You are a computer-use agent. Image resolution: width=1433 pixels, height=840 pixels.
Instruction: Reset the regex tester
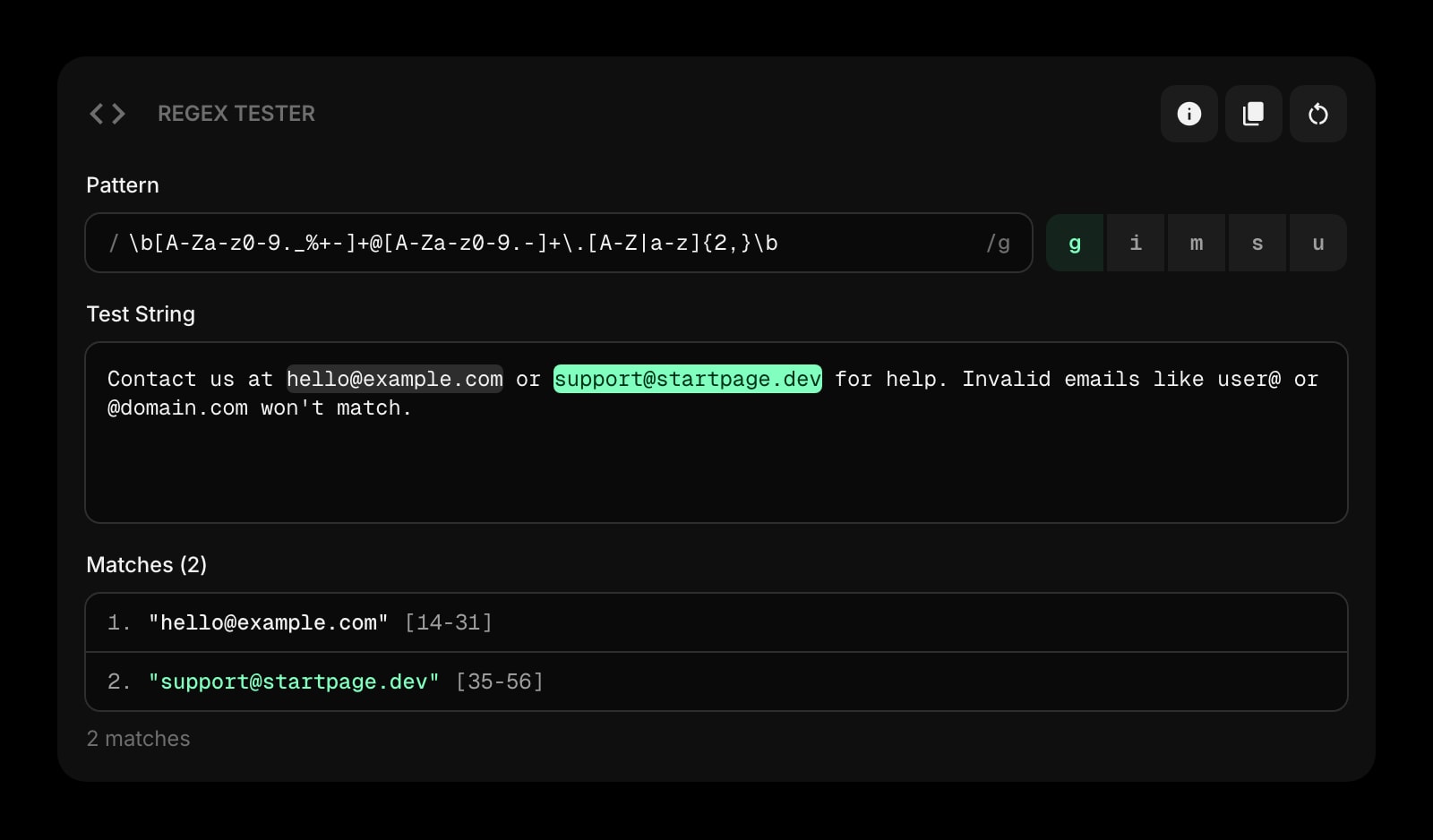pyautogui.click(x=1317, y=114)
